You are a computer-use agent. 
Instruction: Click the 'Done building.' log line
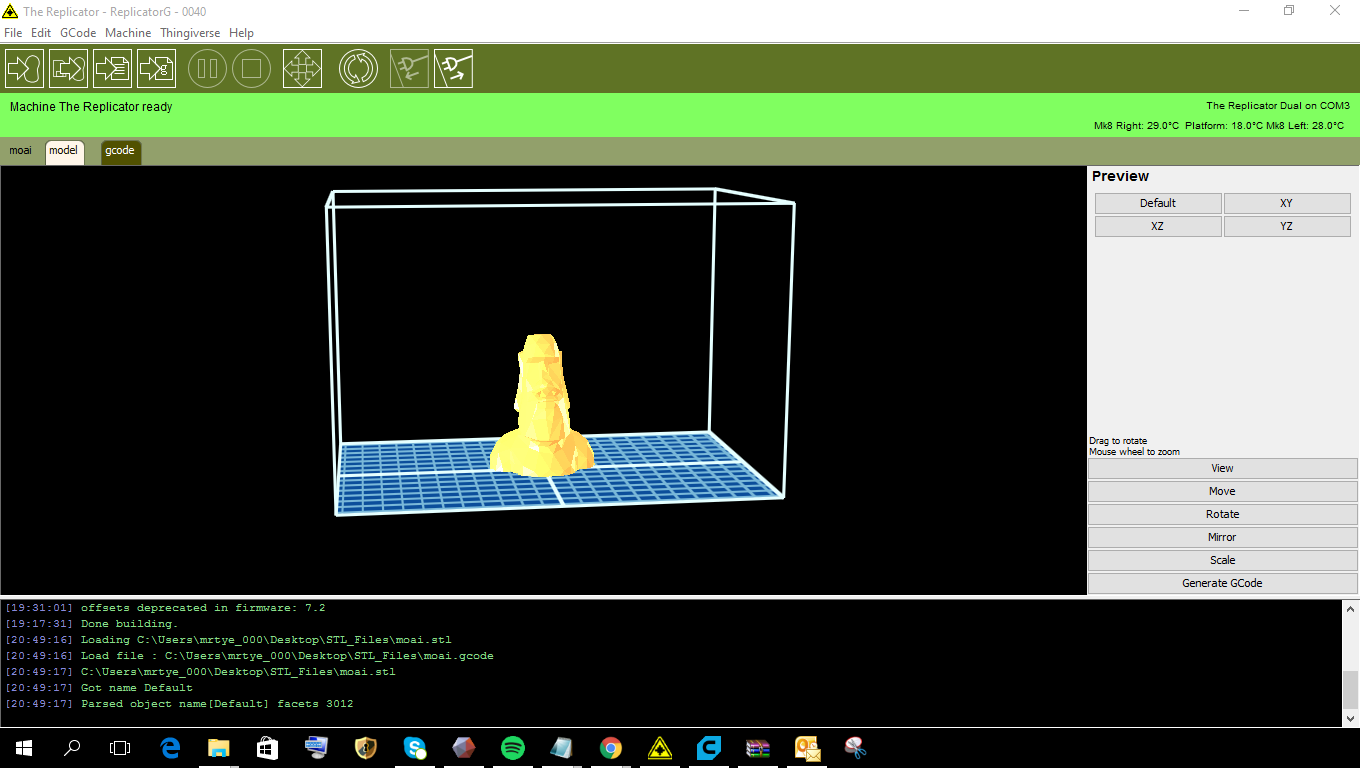(129, 624)
